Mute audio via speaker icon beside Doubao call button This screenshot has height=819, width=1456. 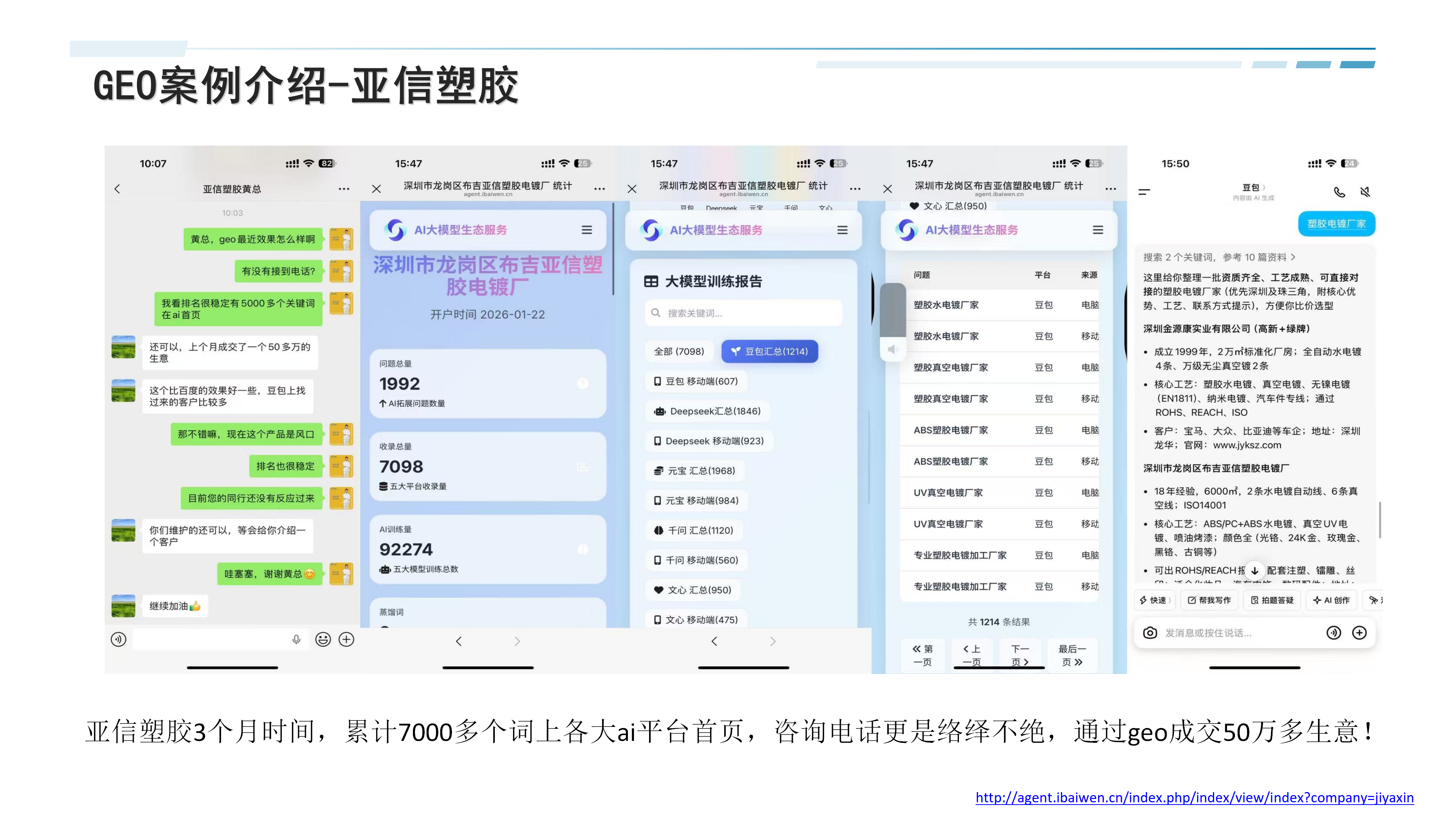tap(1365, 192)
